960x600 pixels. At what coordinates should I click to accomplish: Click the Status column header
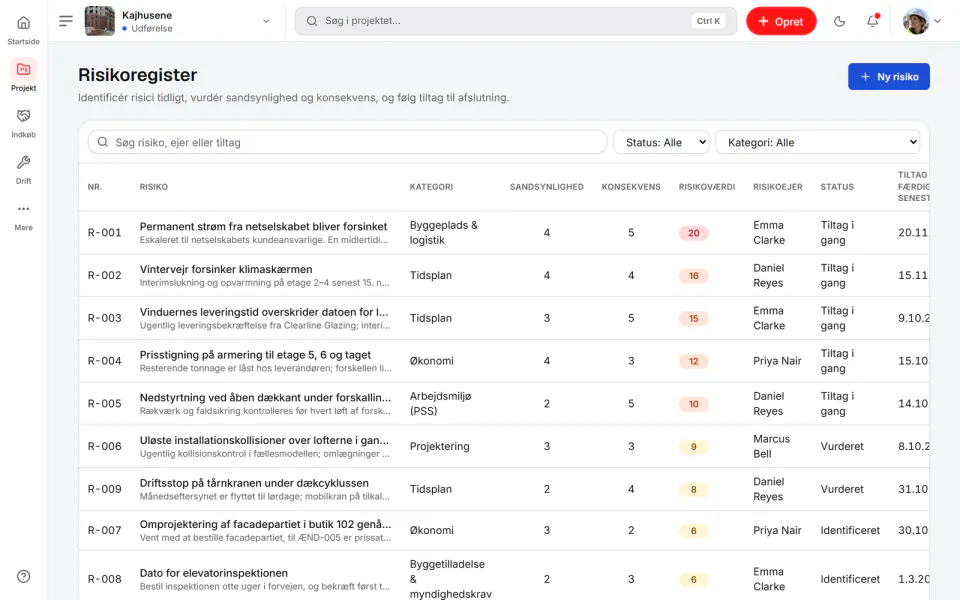pyautogui.click(x=837, y=187)
